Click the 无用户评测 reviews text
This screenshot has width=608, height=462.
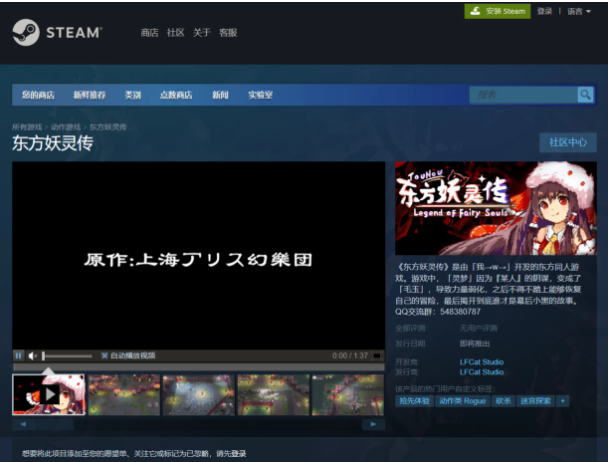[478, 329]
